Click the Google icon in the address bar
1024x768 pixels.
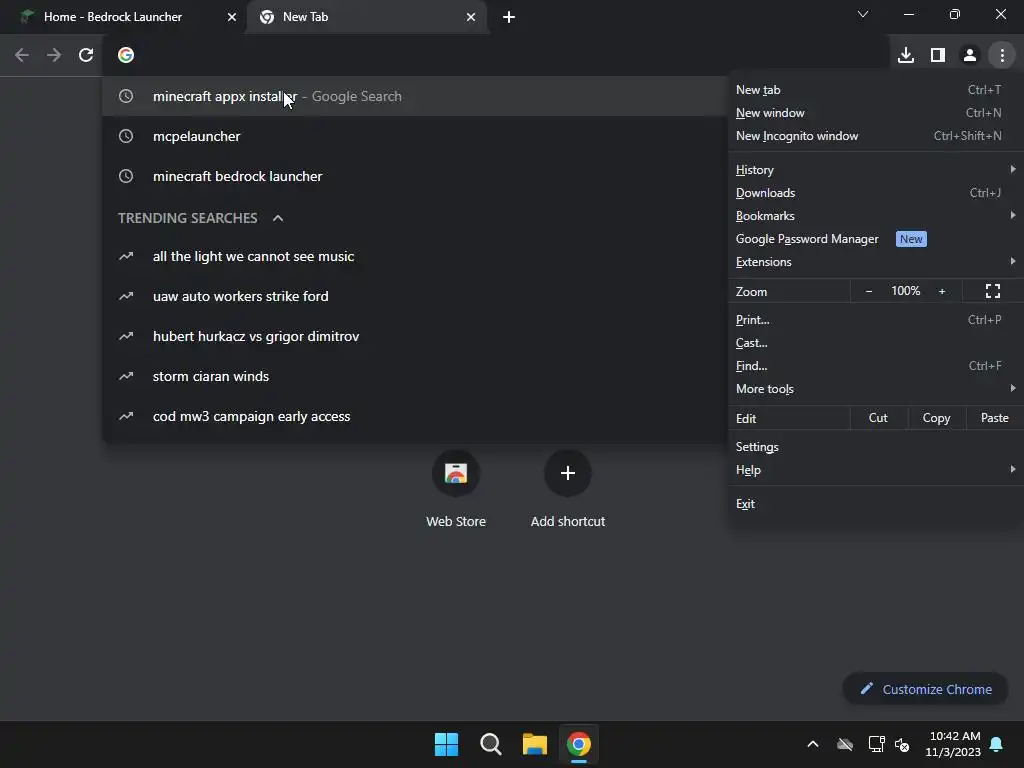tap(126, 55)
